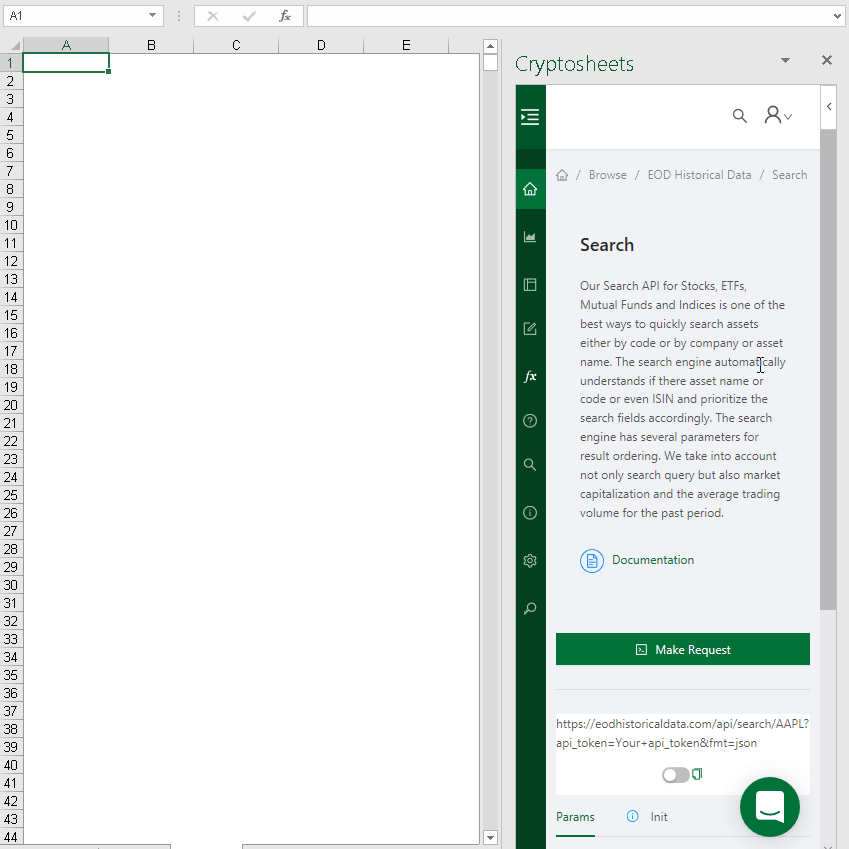Click the spreadsheet scroll down arrow

(x=490, y=837)
